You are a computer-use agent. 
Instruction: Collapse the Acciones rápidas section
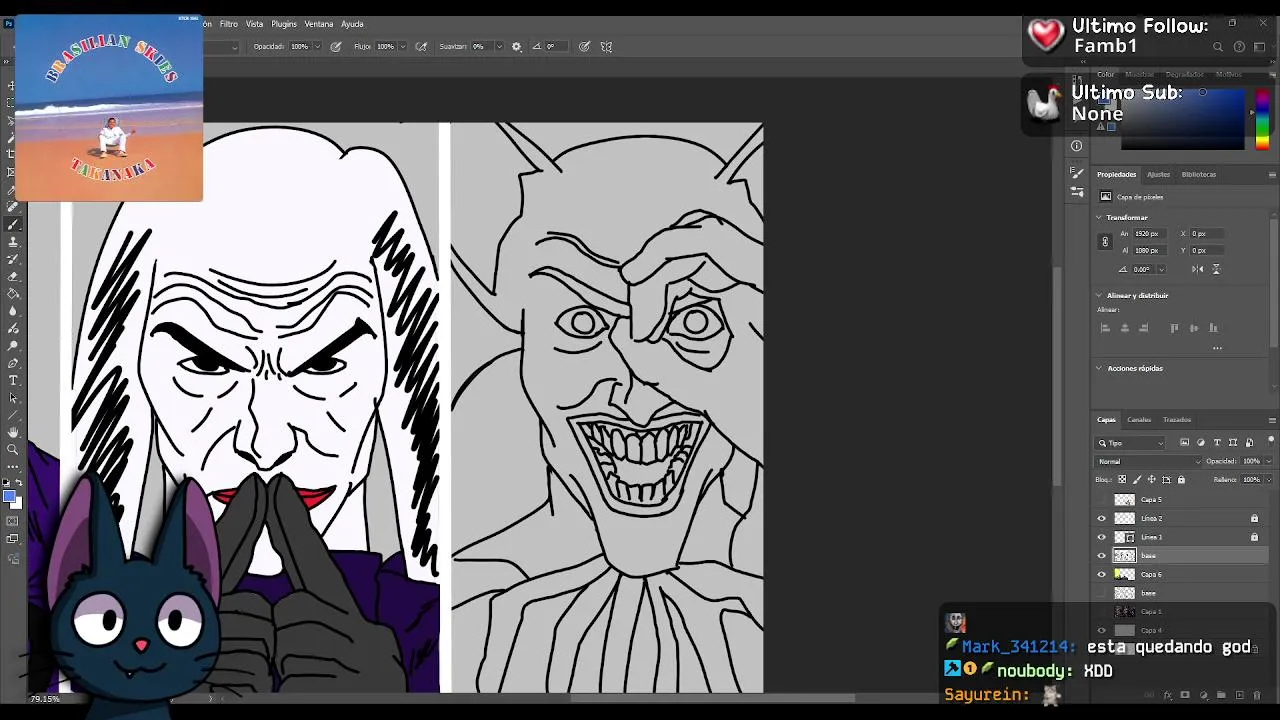pos(1099,368)
